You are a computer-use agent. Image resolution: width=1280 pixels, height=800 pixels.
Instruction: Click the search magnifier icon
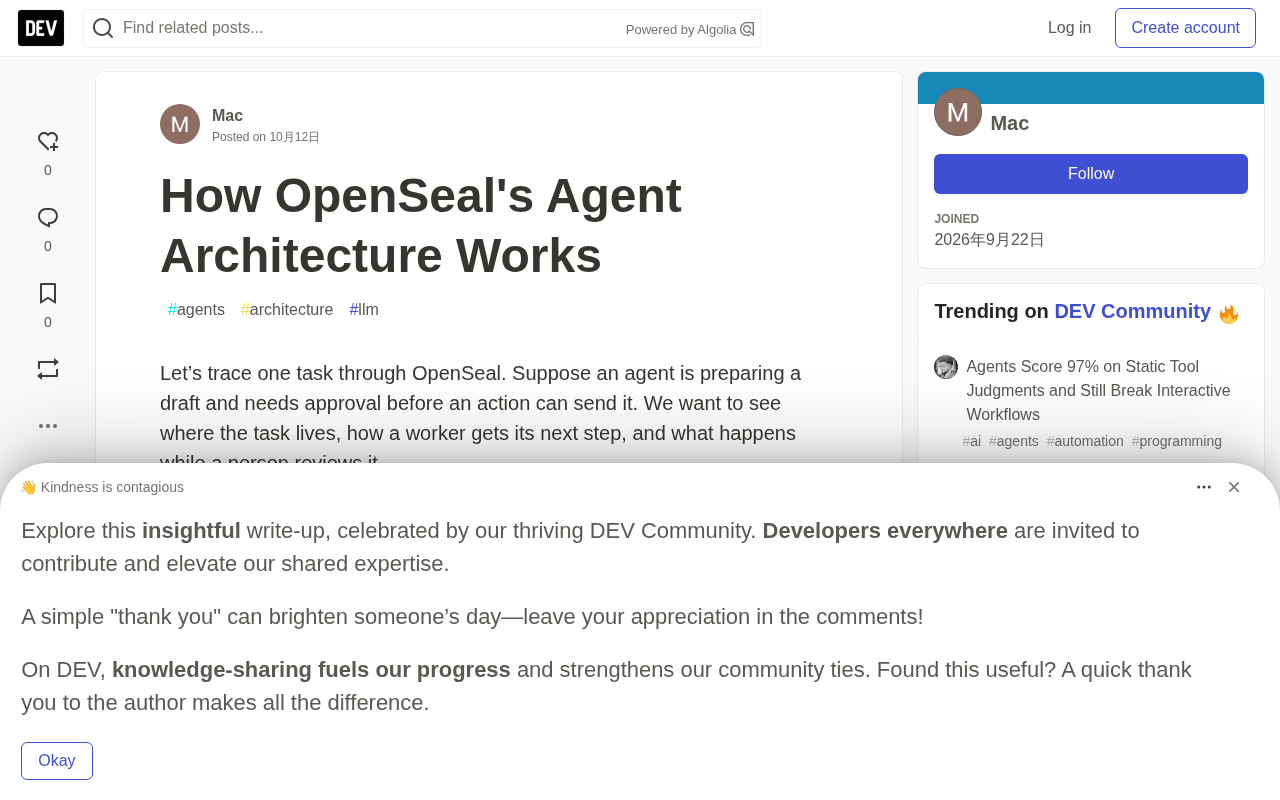click(103, 28)
